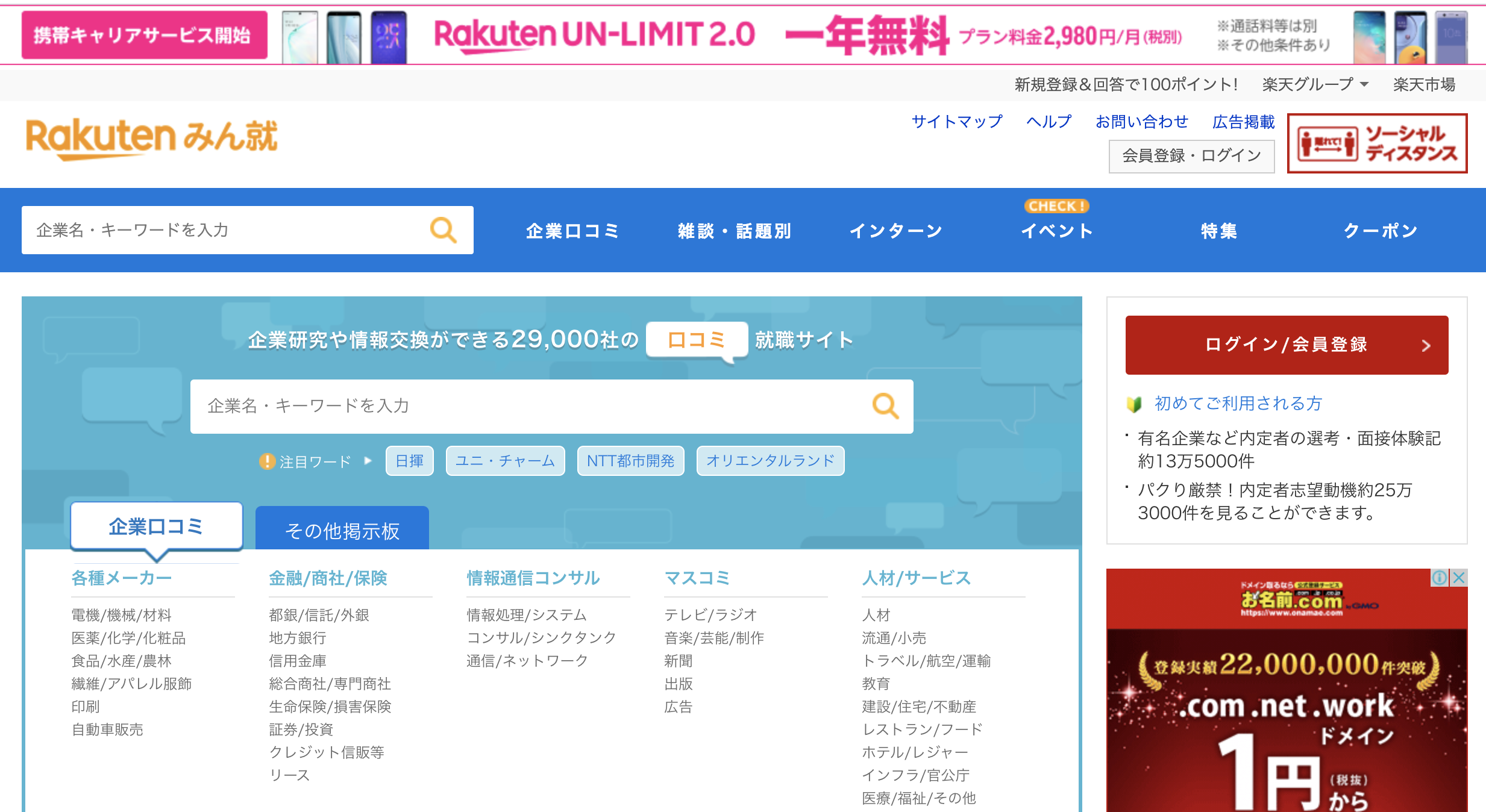Screen dimensions: 1486x812
Task: Open the Rakuten みん就 logo home
Action: pyautogui.click(x=151, y=139)
